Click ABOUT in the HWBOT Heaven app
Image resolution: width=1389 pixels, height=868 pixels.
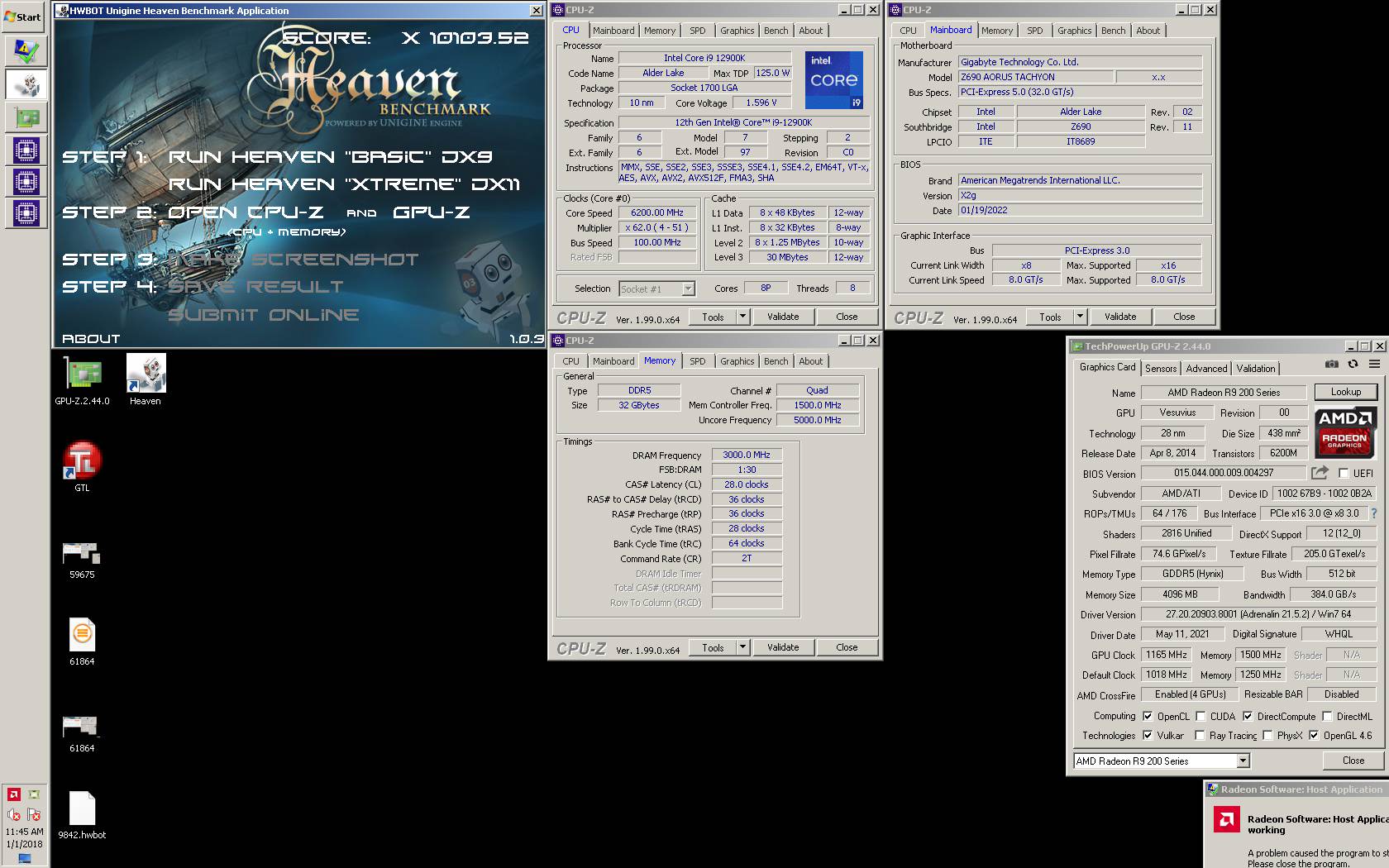point(91,339)
